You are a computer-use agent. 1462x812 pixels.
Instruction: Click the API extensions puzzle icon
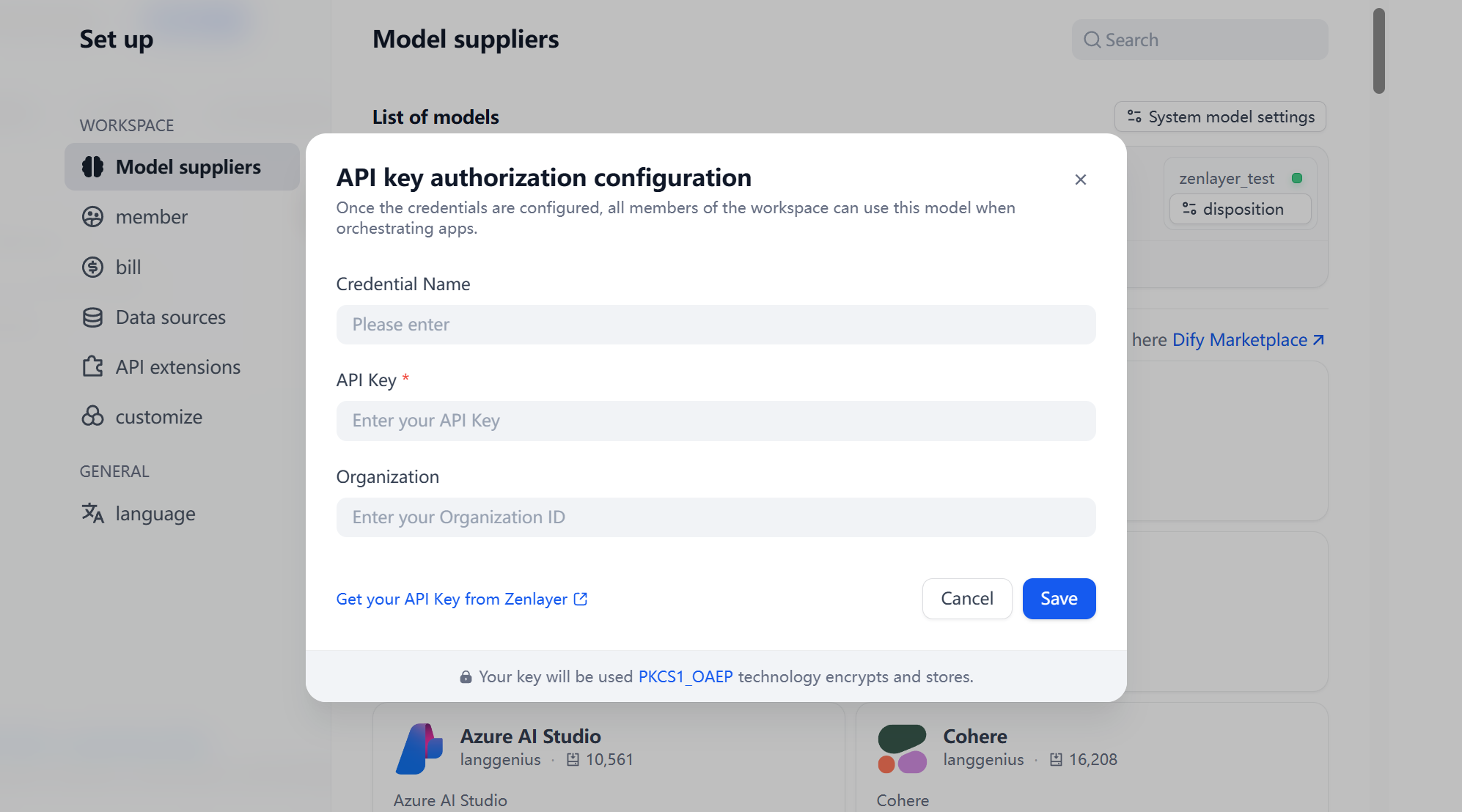[93, 366]
